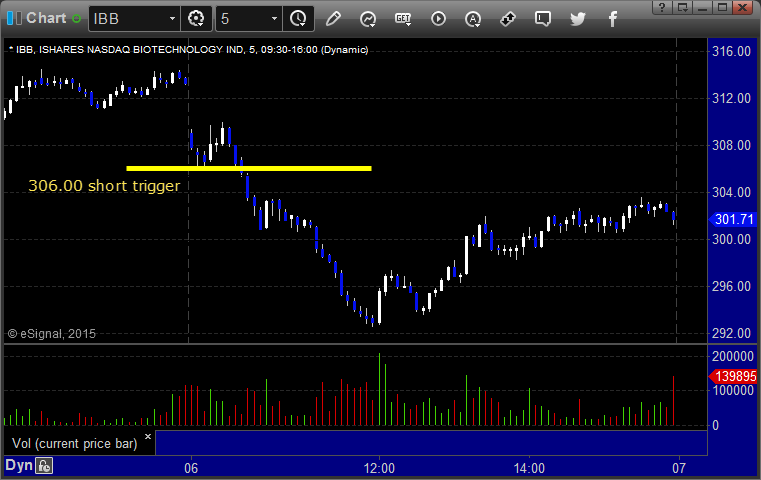
Task: Select the yellow short trigger line
Action: tap(249, 168)
